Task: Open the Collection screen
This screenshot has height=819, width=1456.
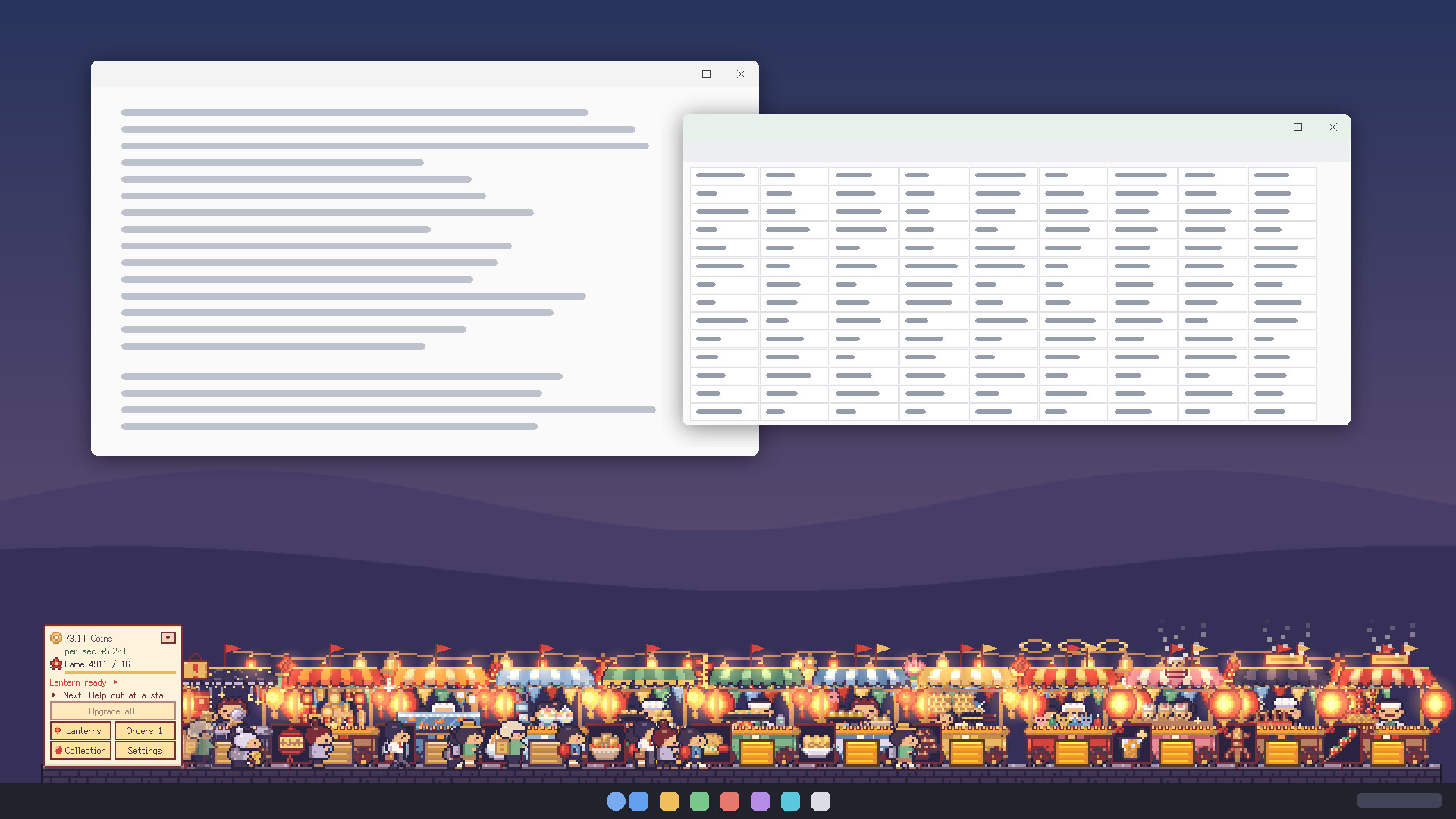Action: point(81,750)
